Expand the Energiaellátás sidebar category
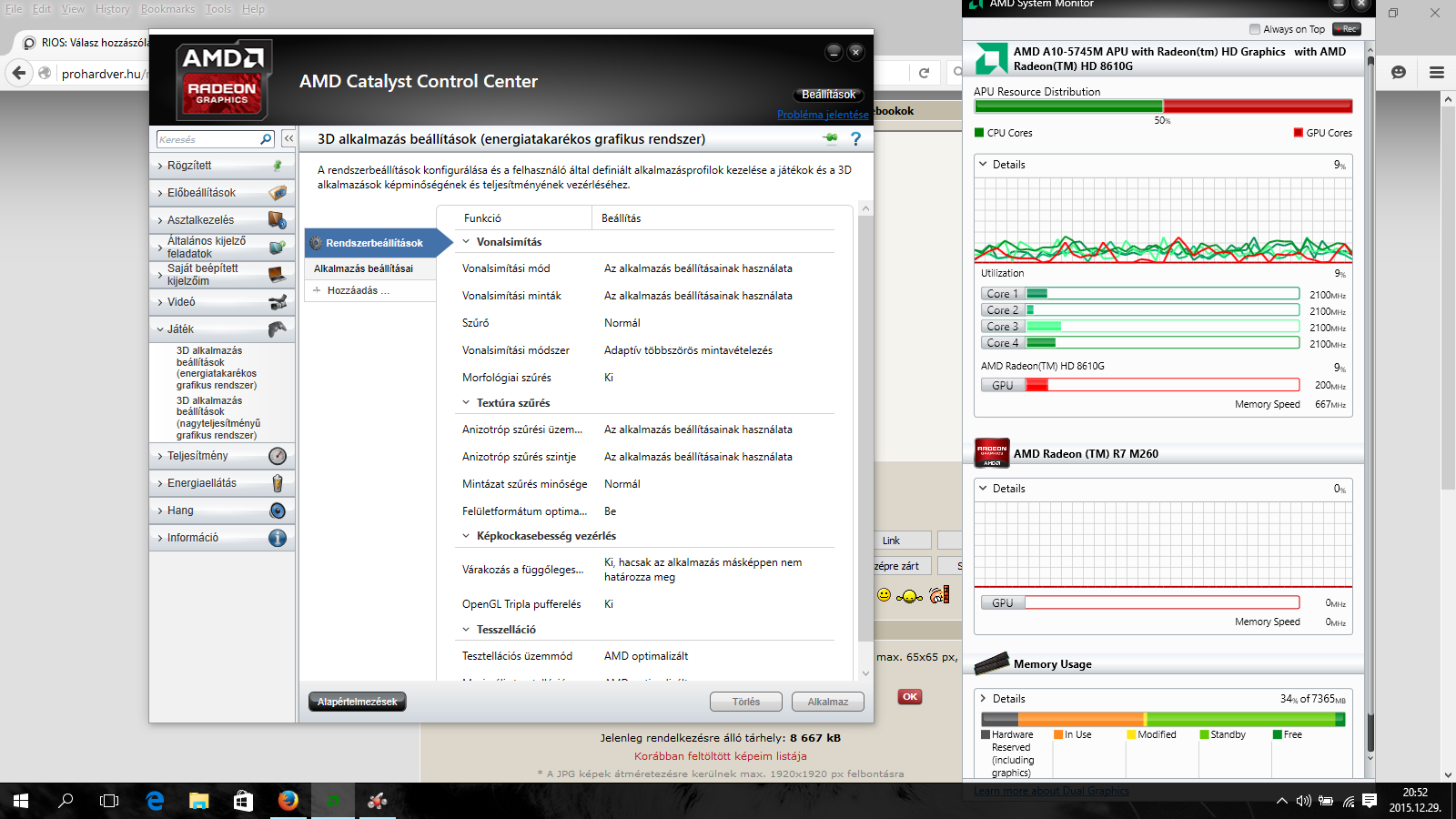 point(160,483)
